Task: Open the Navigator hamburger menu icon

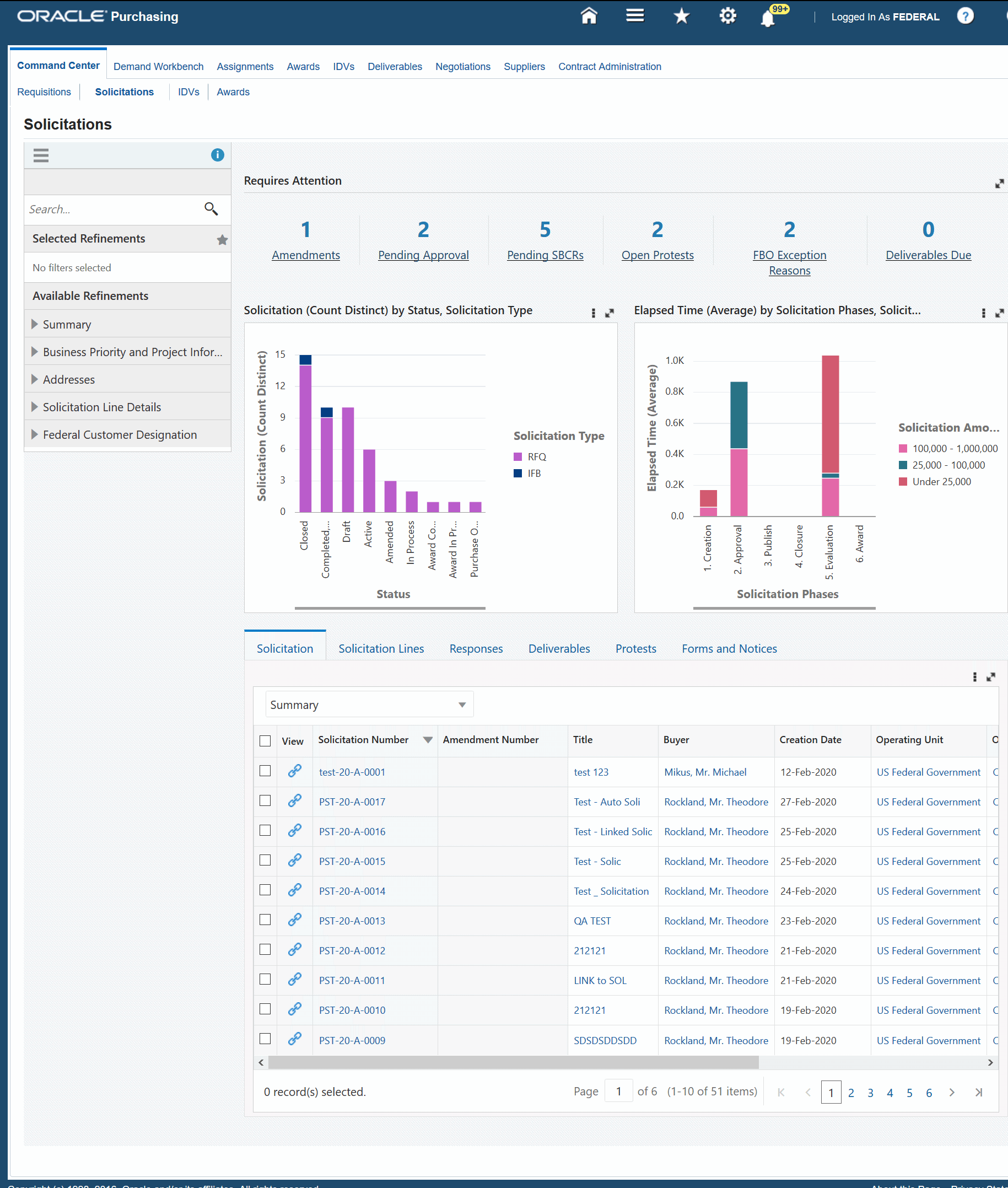Action: 635,16
